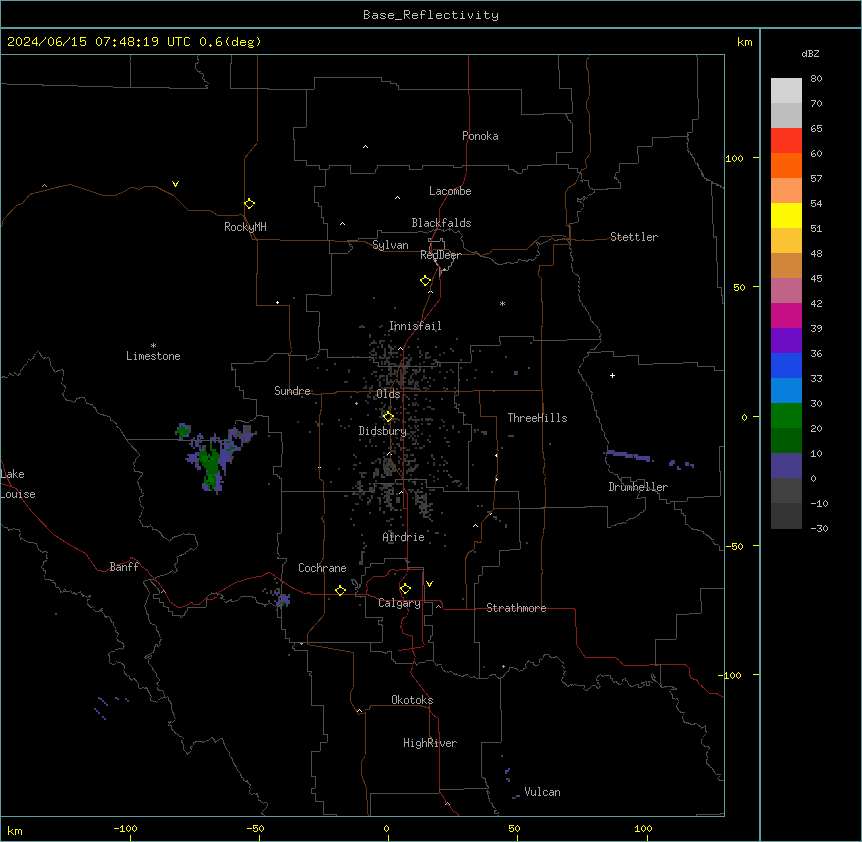The height and width of the screenshot is (842, 862).
Task: Click the Base_Reflectivity title
Action: (431, 15)
